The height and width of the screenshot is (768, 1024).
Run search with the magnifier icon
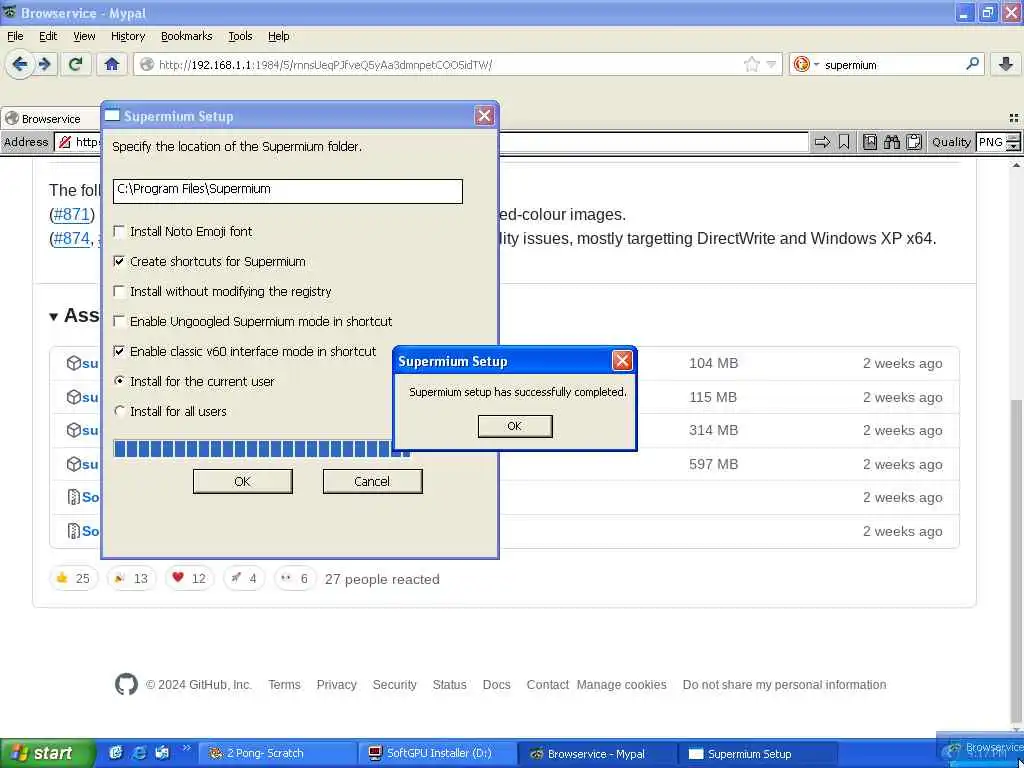(972, 64)
